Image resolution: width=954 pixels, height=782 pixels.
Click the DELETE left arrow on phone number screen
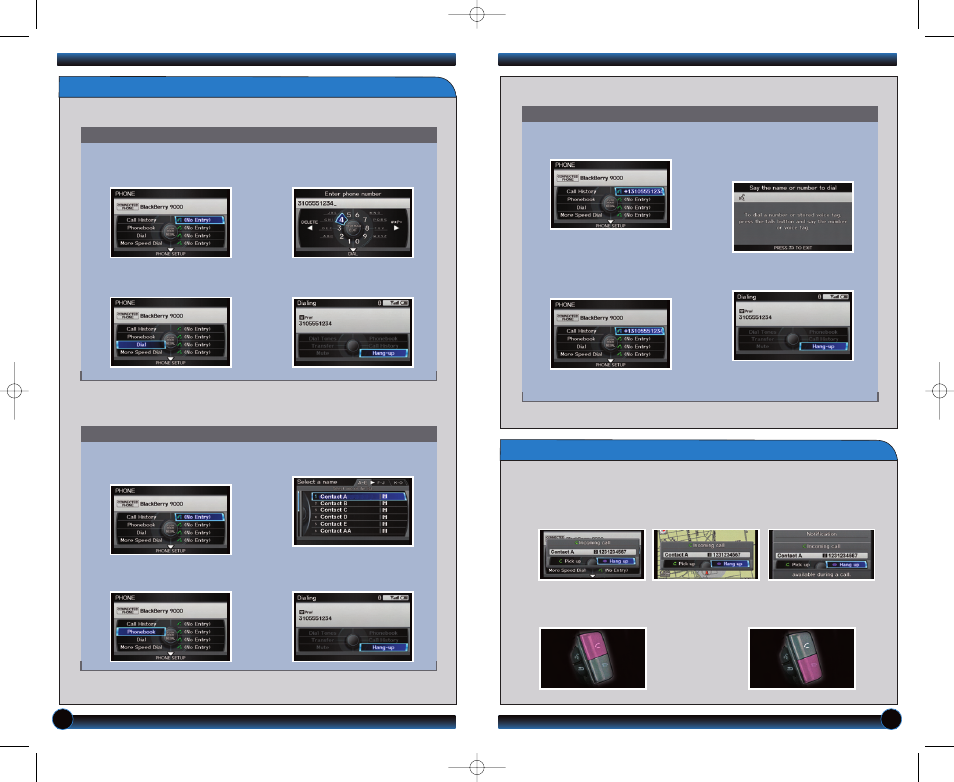310,228
